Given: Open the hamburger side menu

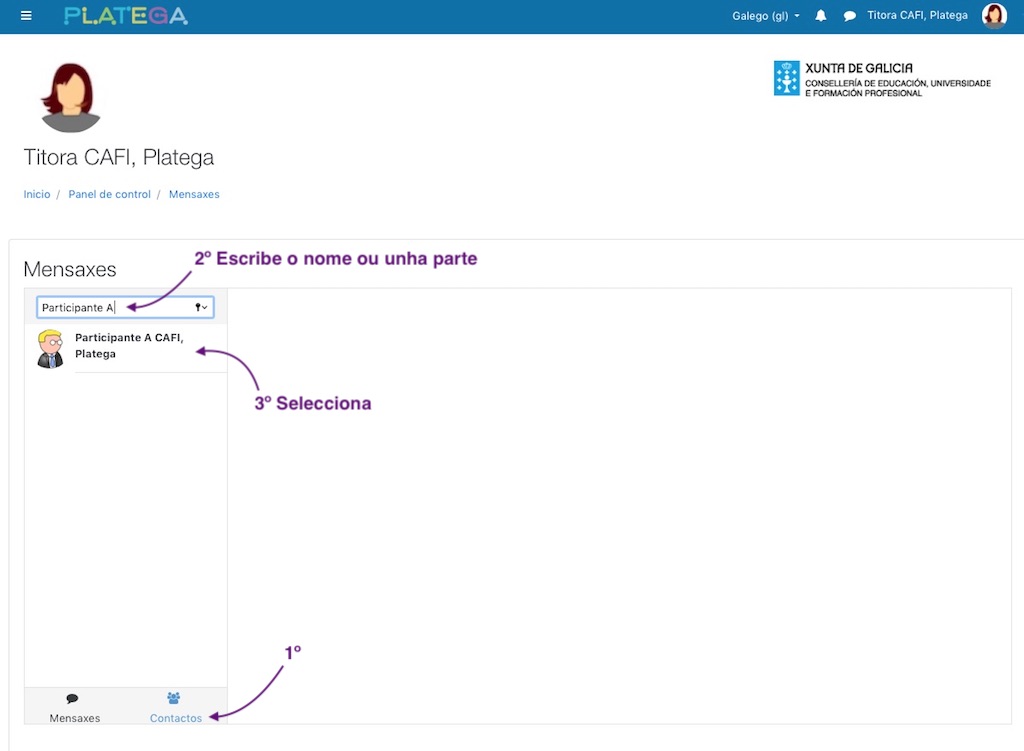Looking at the screenshot, I should pyautogui.click(x=26, y=16).
